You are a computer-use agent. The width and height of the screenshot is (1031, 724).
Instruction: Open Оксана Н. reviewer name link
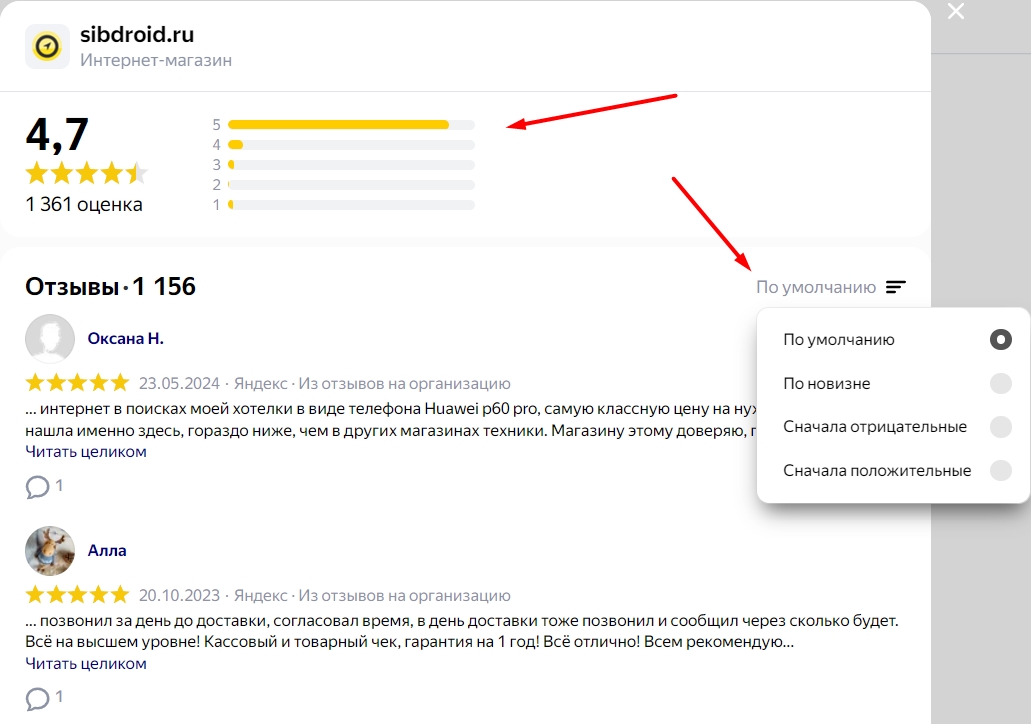tap(125, 339)
